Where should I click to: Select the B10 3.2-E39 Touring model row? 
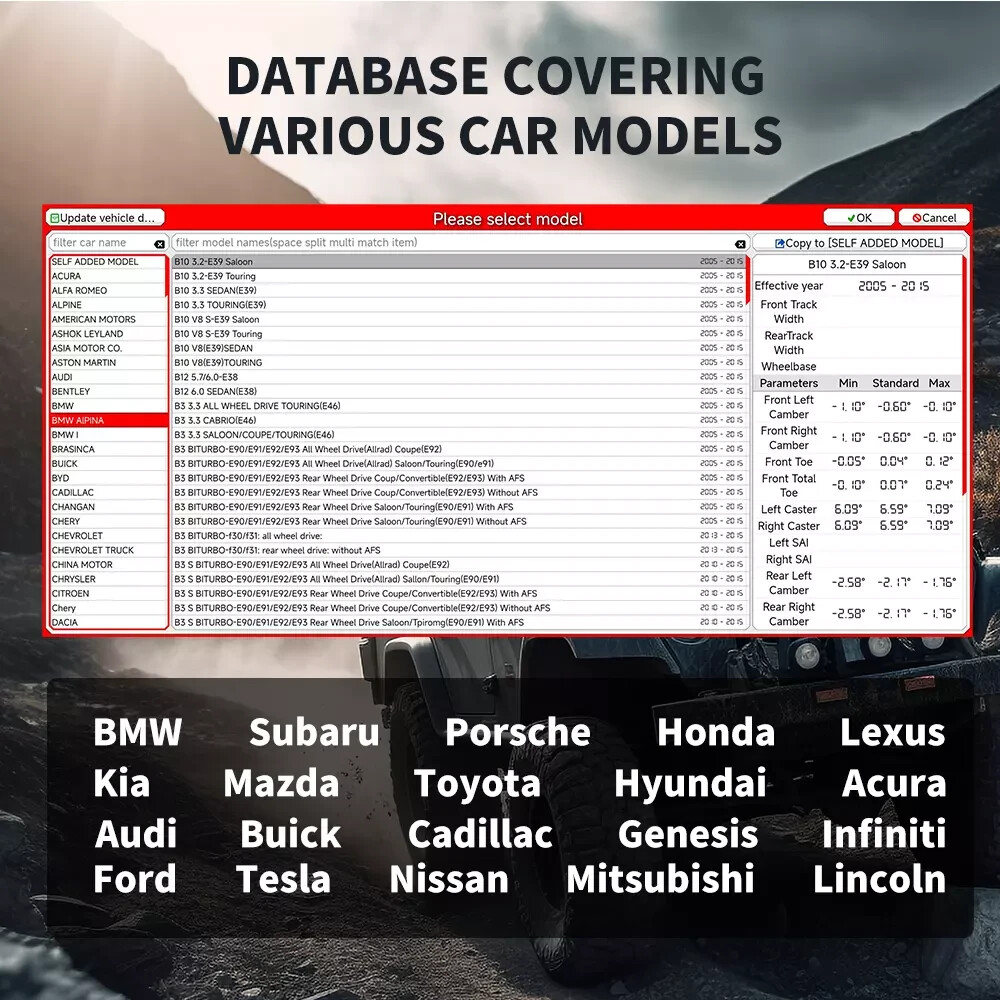[459, 276]
